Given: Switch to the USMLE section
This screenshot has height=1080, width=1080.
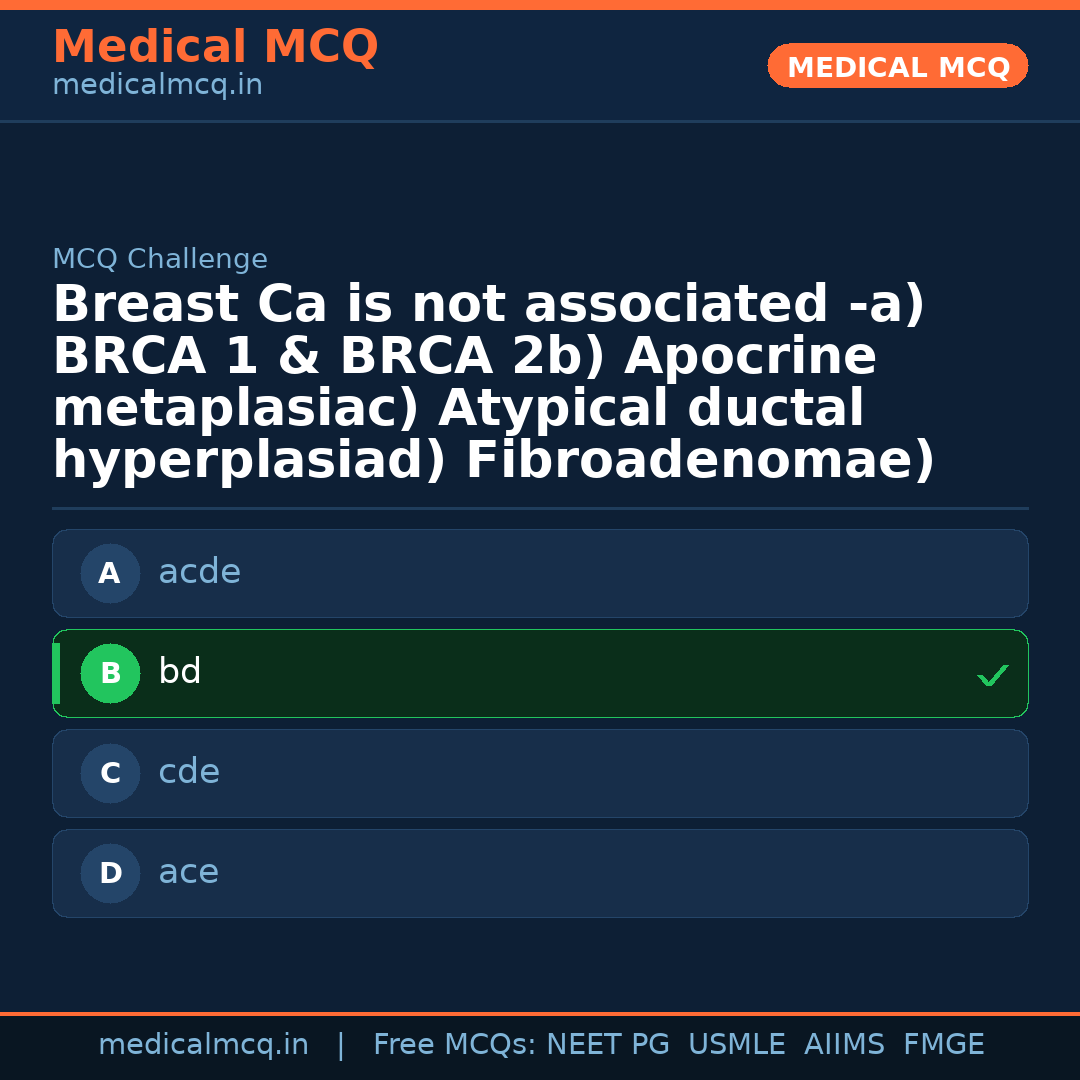Looking at the screenshot, I should point(737,1044).
